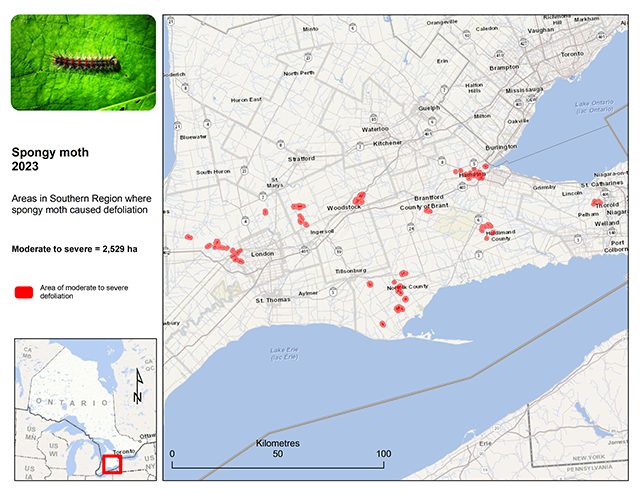Click the 'Spongy moth 2023' title
This screenshot has width=640, height=495.
tap(50, 159)
